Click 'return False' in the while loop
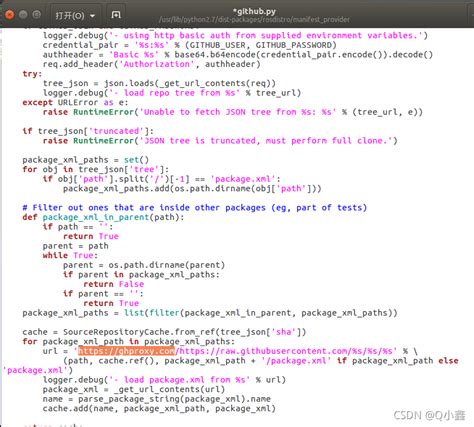Image resolution: width=474 pixels, height=427 pixels. pyautogui.click(x=114, y=284)
